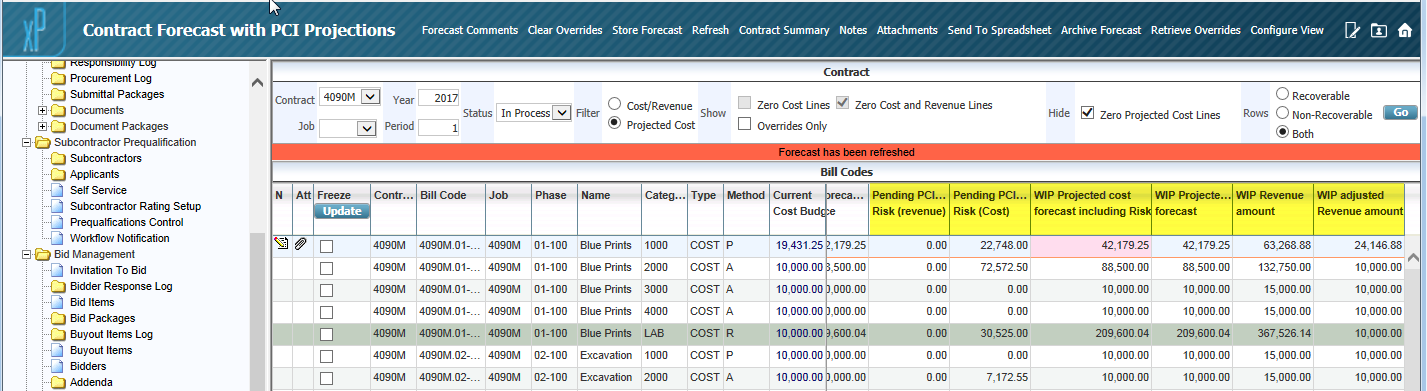Open the Status In Process dropdown
This screenshot has width=1427, height=391.
click(534, 113)
